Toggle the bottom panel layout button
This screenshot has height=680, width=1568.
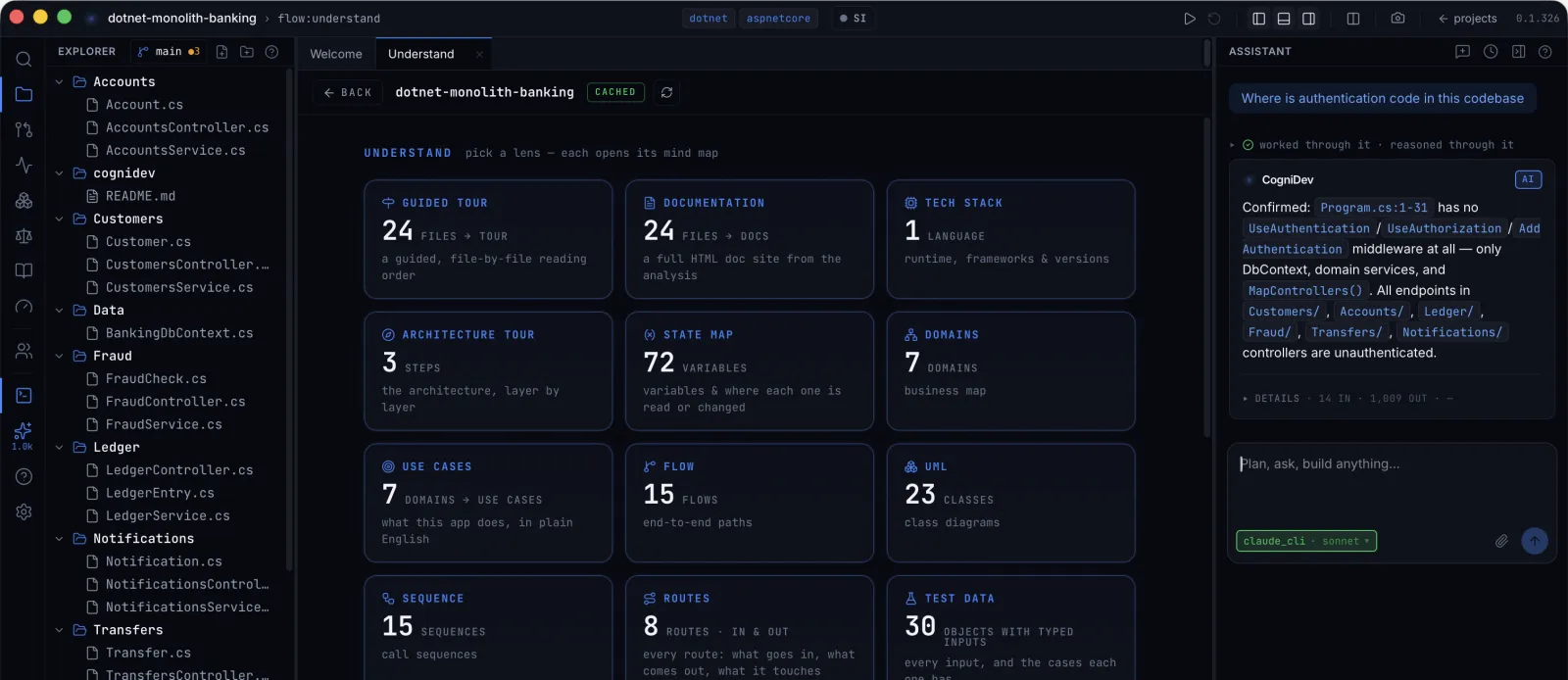point(1284,19)
